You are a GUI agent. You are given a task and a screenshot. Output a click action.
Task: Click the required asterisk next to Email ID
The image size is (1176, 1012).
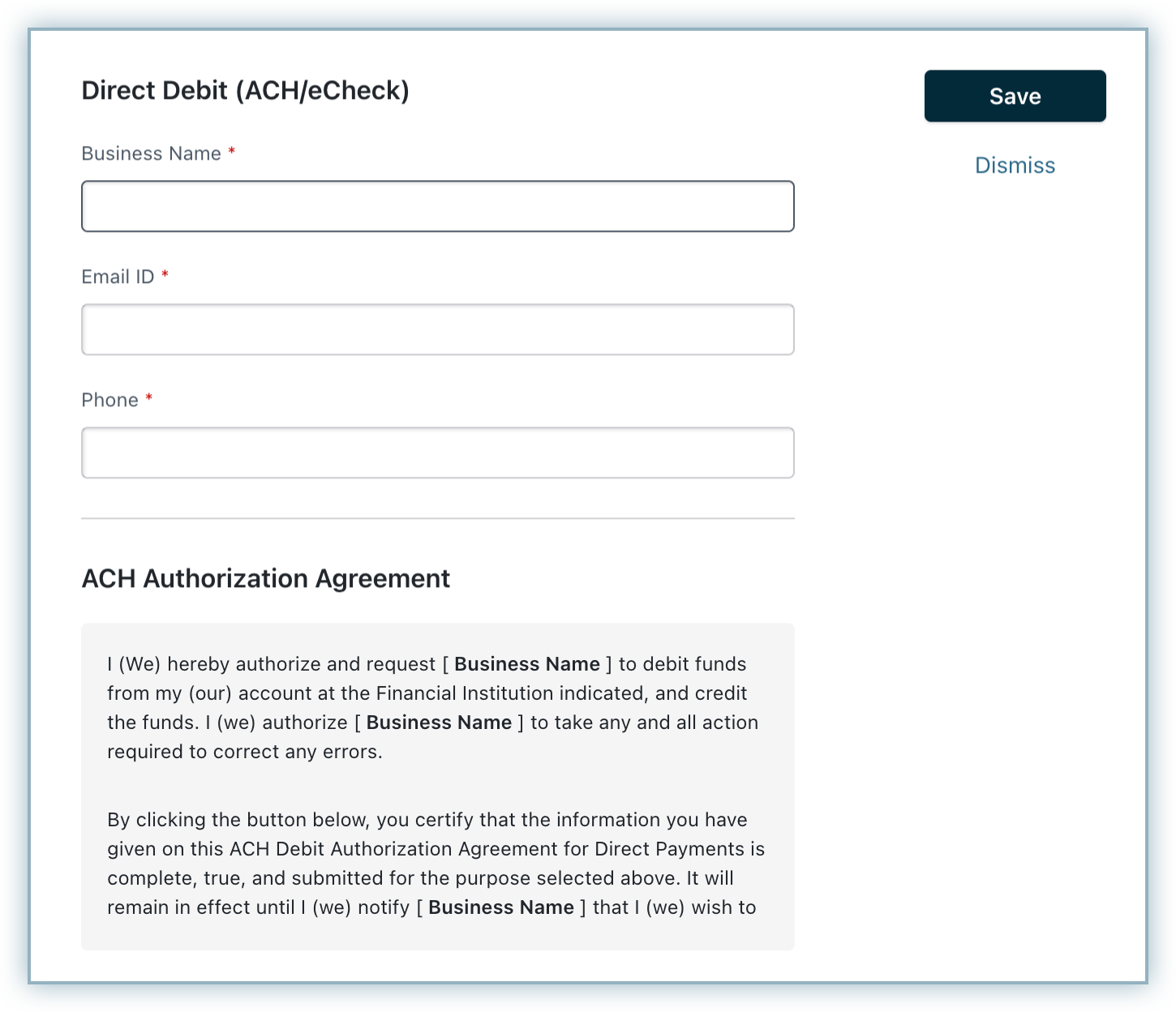[165, 276]
